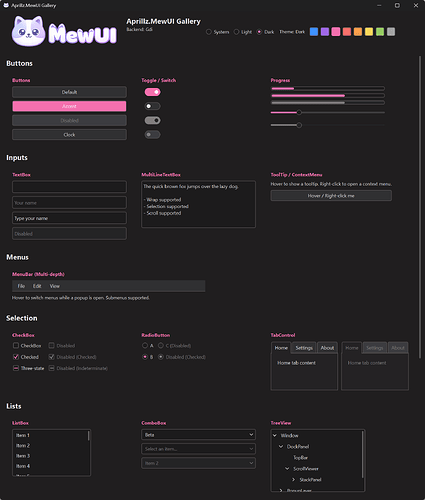
Task: Open the Edit menu
Action: (37, 286)
